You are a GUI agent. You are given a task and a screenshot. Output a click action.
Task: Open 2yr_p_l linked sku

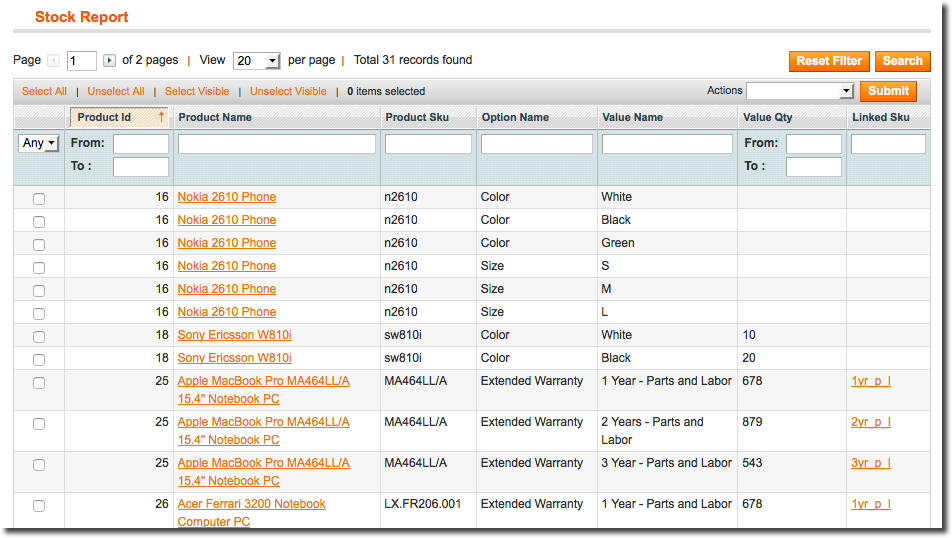[x=871, y=422]
